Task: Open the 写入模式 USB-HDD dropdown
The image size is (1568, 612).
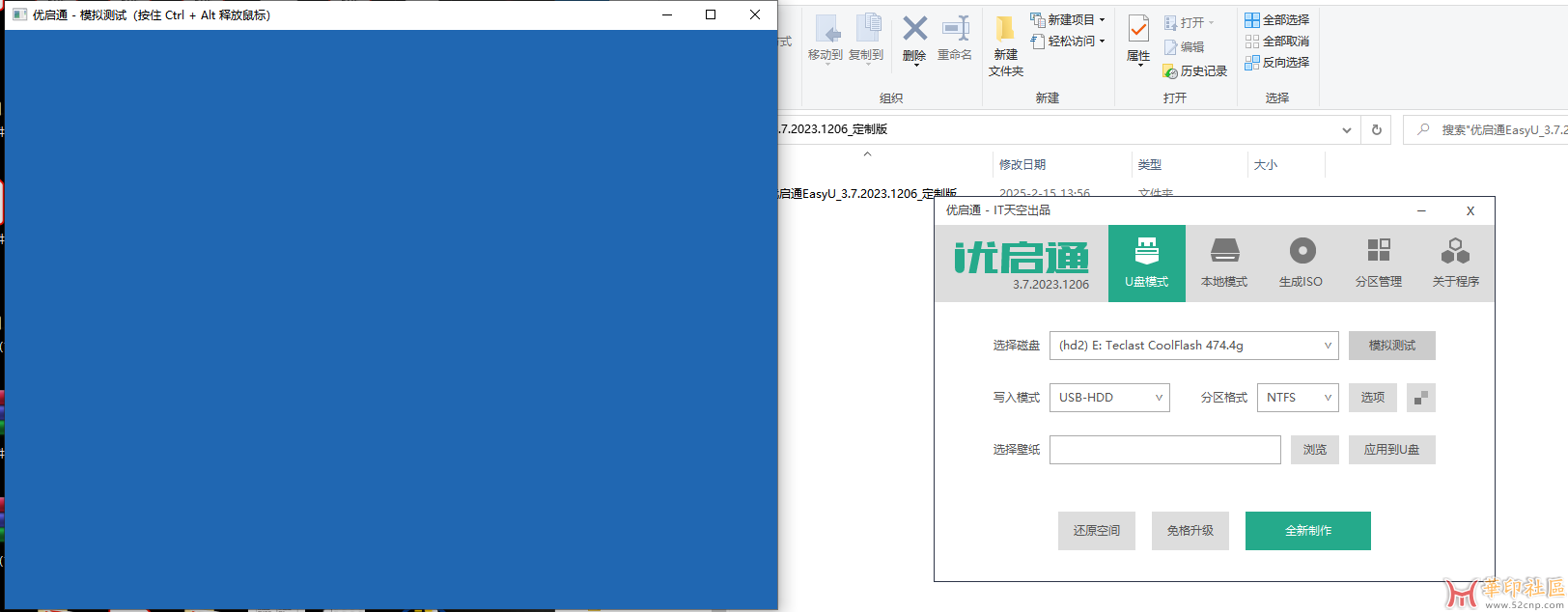Action: coord(1158,398)
